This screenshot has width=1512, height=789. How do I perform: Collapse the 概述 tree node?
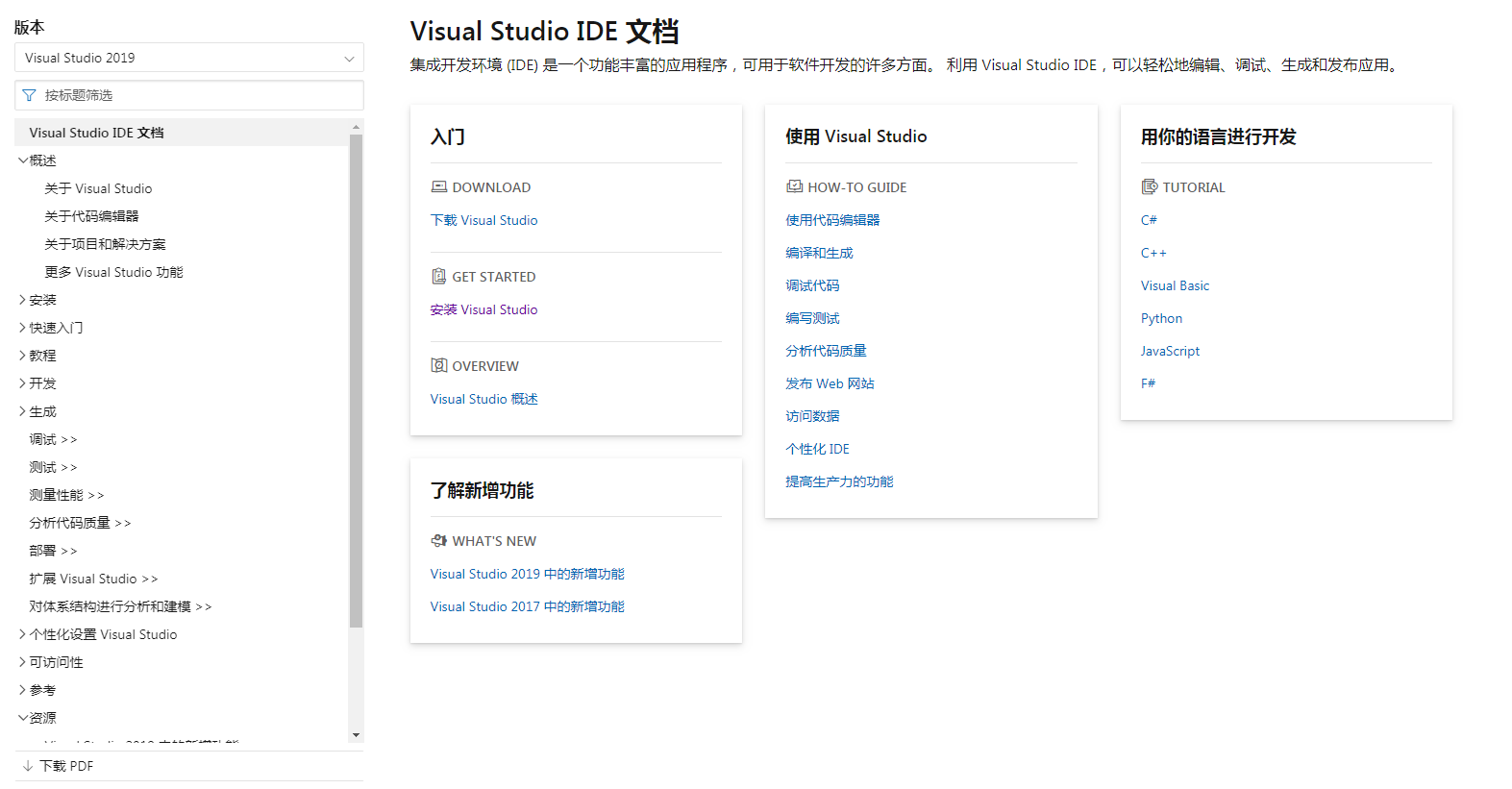pos(22,160)
